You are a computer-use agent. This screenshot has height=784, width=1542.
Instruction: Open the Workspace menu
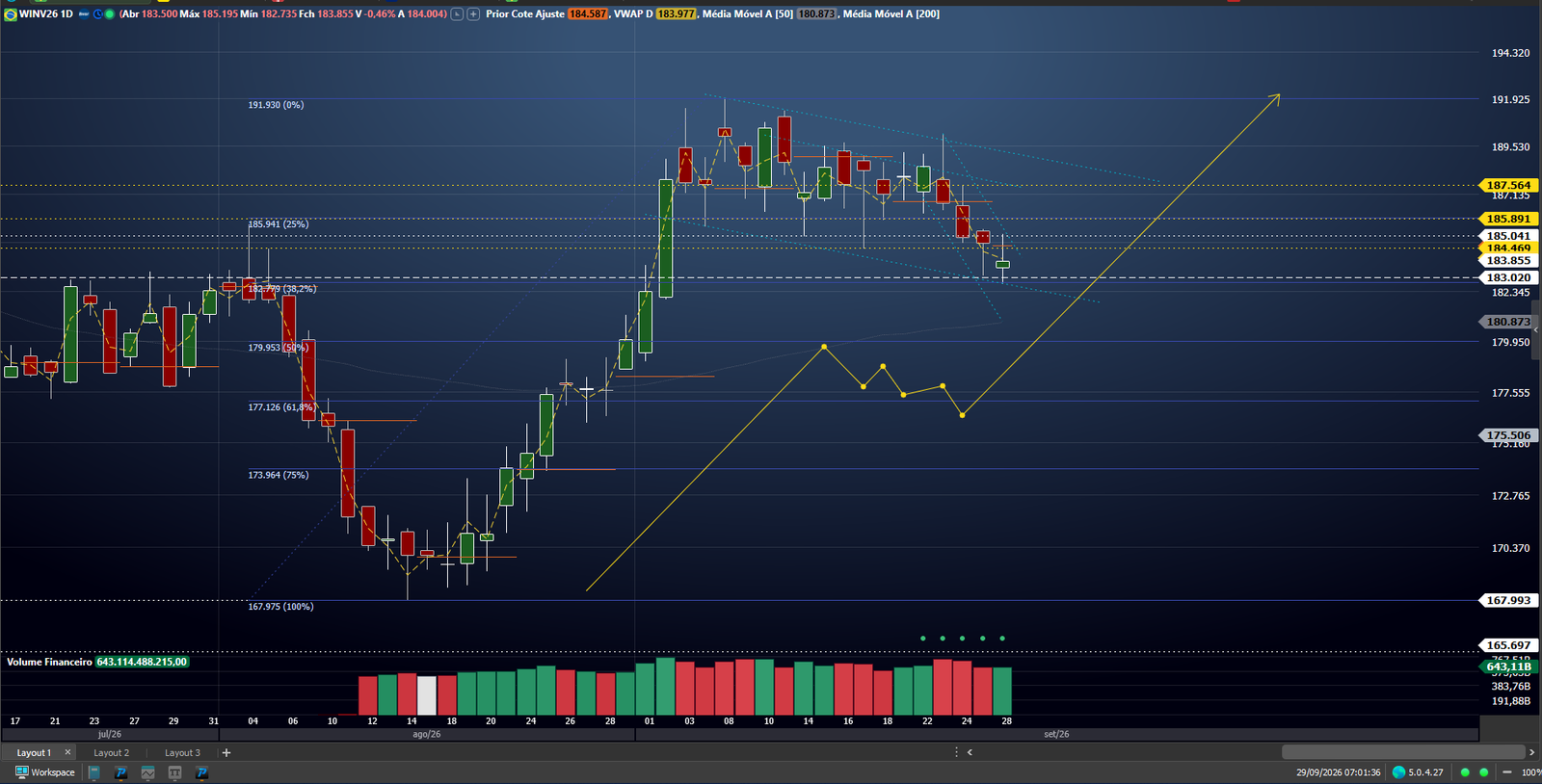pyautogui.click(x=44, y=772)
